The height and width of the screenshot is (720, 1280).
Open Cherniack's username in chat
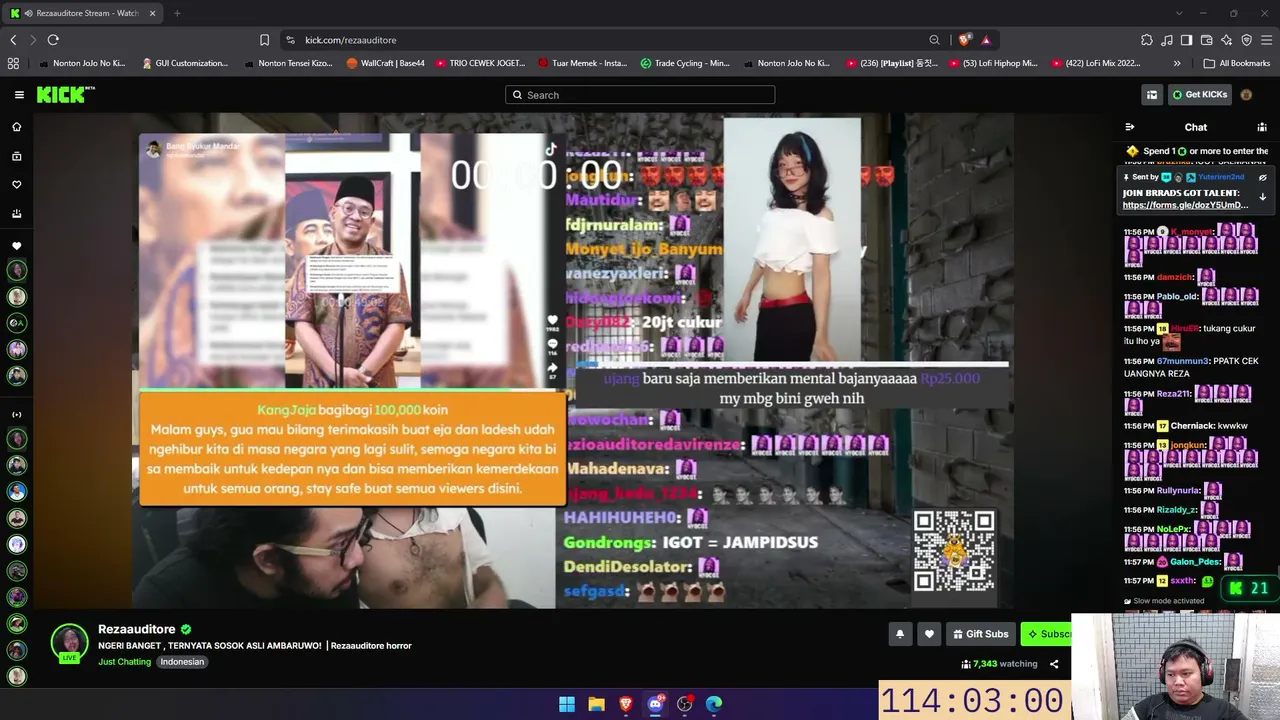1193,426
